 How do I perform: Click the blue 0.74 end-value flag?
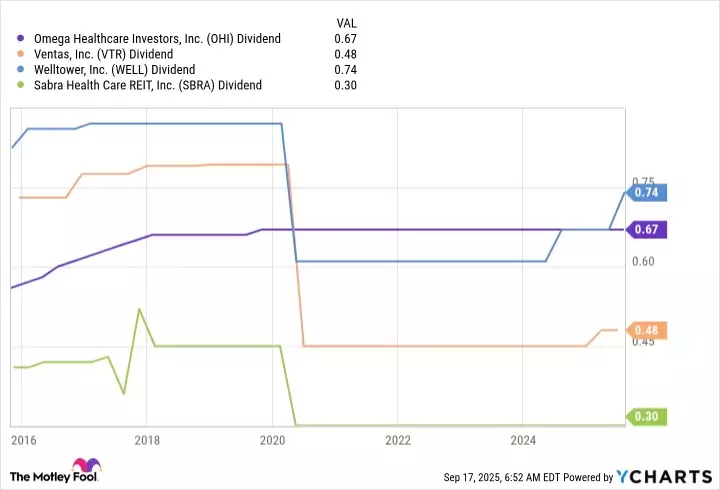(645, 192)
